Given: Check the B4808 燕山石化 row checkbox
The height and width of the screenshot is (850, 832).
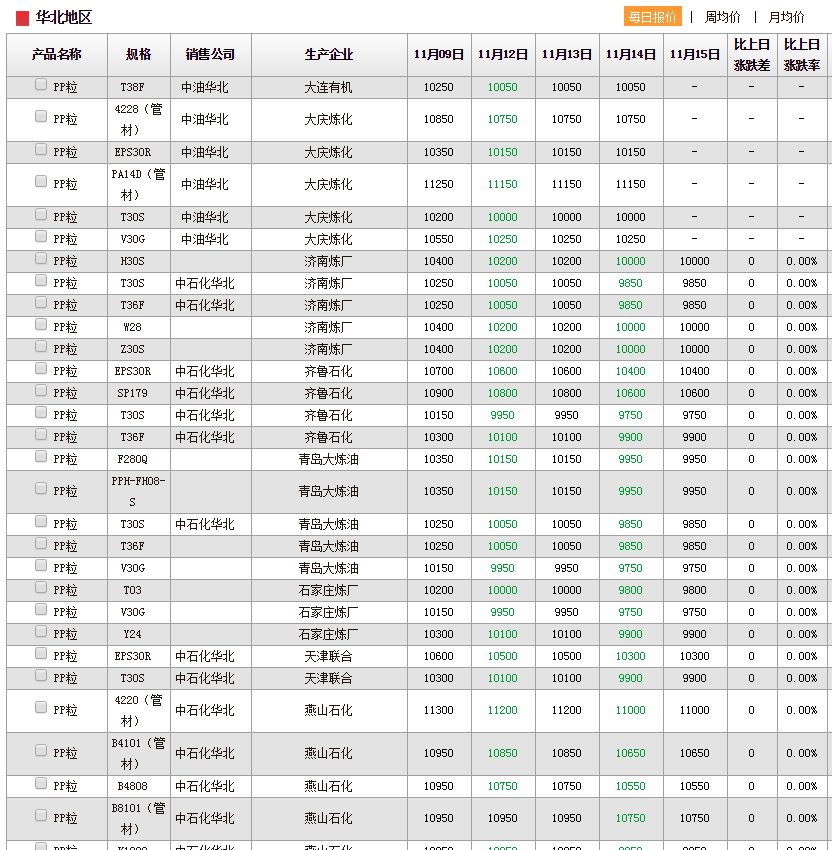Looking at the screenshot, I should pyautogui.click(x=41, y=784).
